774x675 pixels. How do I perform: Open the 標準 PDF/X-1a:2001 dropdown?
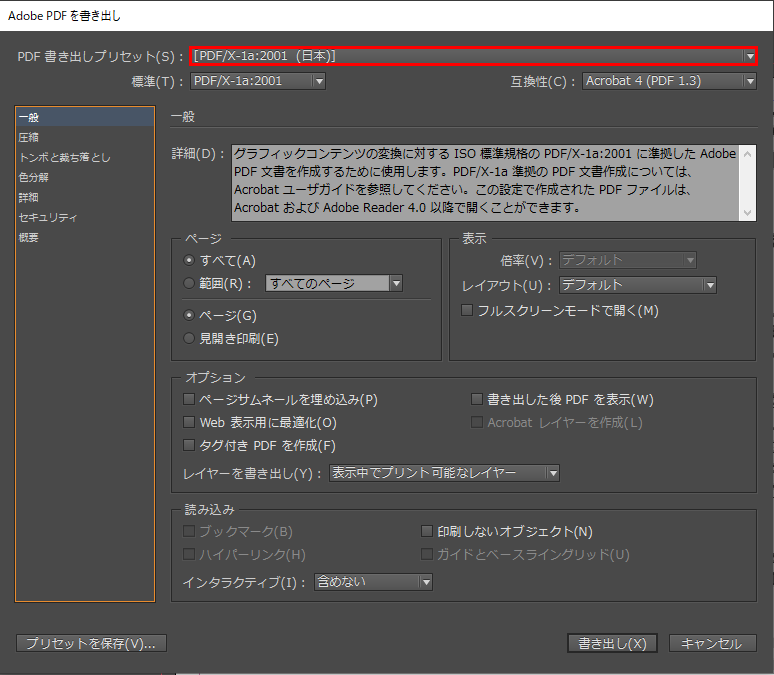coord(258,81)
